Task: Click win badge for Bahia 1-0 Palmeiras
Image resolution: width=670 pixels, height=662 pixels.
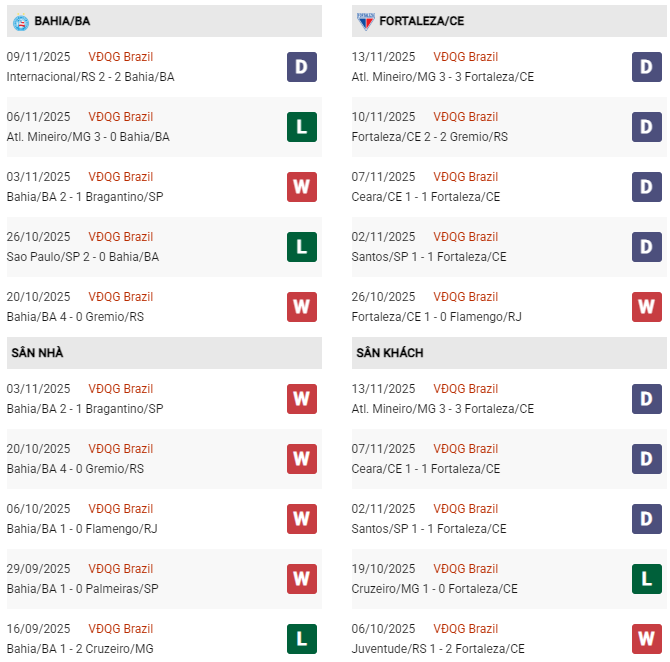Action: click(x=301, y=579)
